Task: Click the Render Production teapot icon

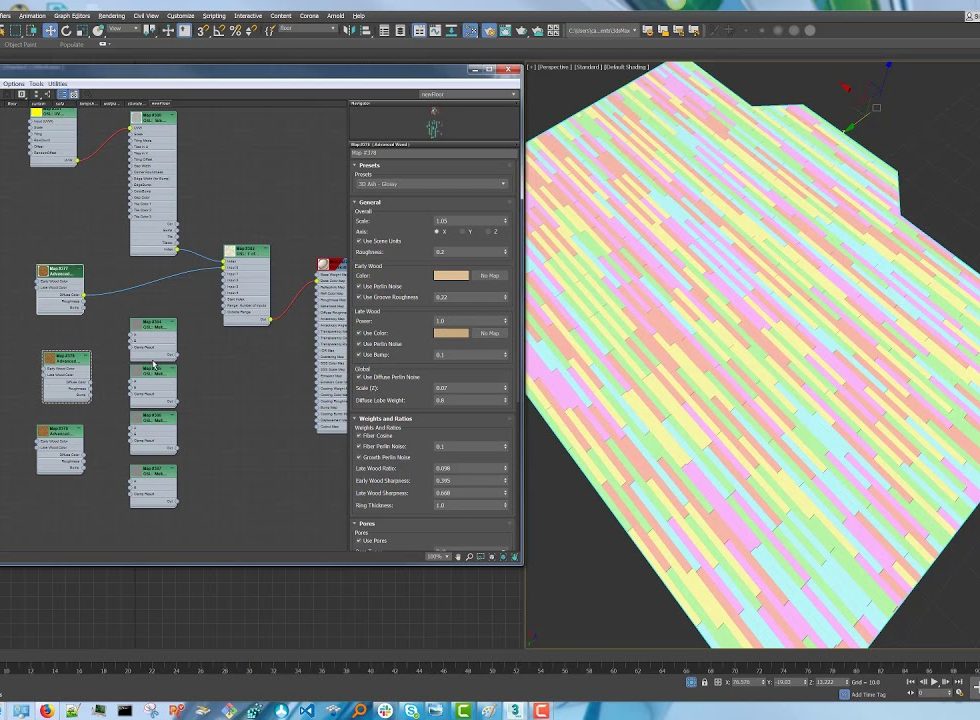Action: tap(521, 30)
